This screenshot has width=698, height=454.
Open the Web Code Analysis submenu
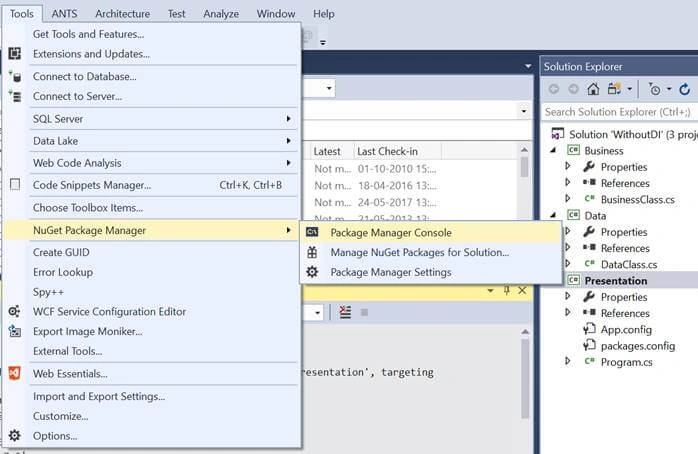pyautogui.click(x=150, y=163)
